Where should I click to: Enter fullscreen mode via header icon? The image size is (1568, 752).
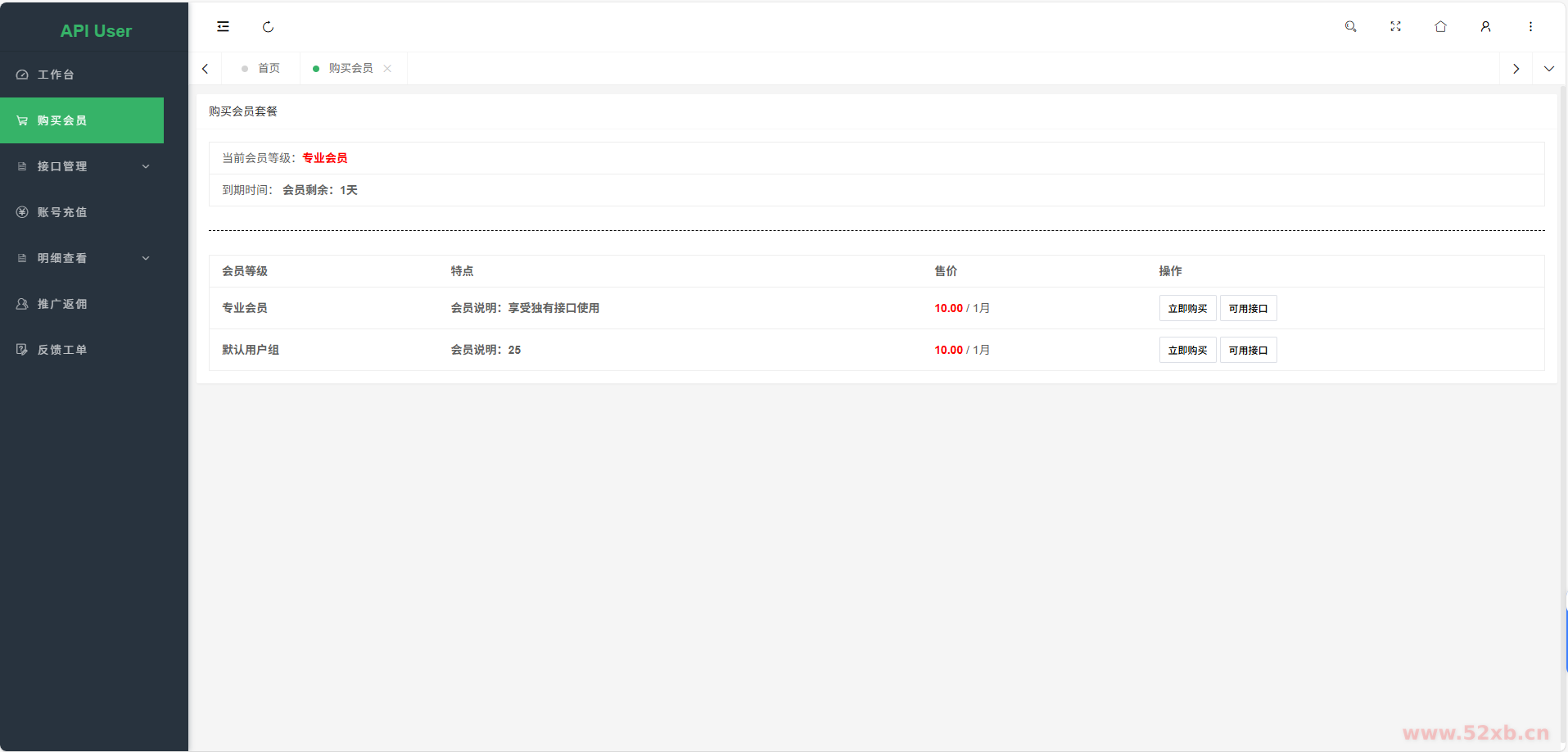pos(1395,27)
